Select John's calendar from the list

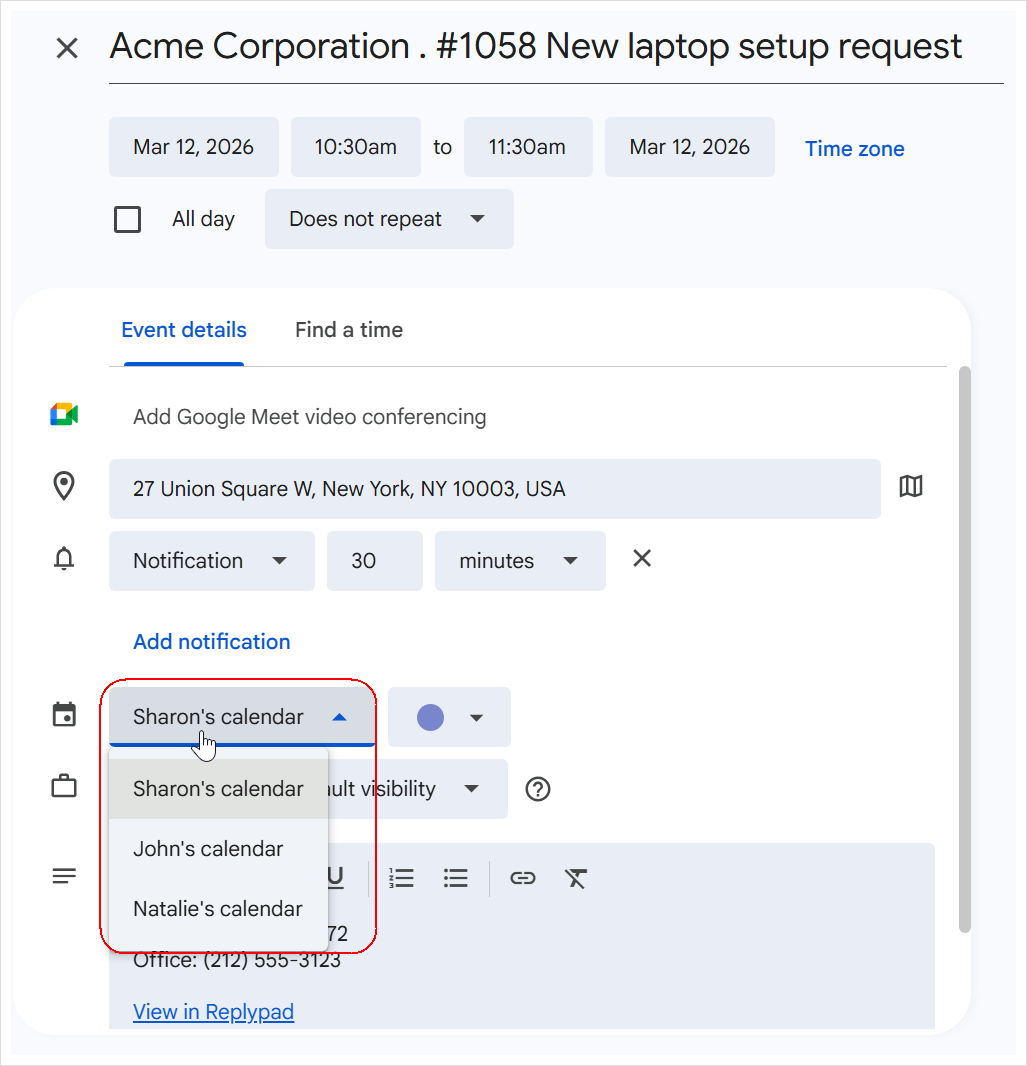point(208,849)
